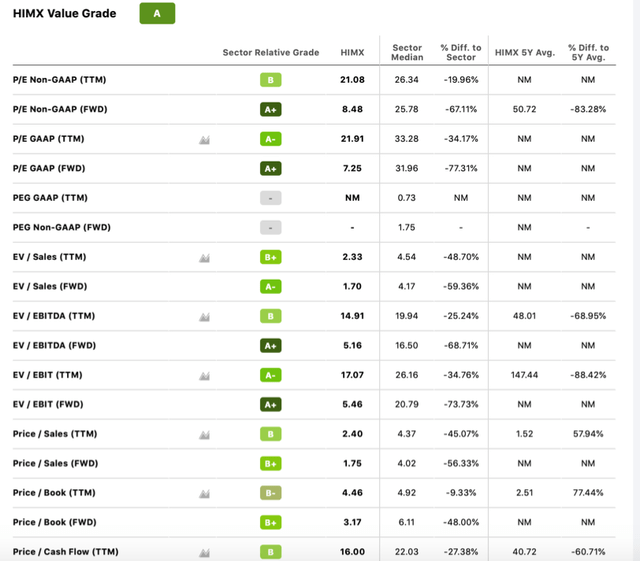Select the EV / Sales (TTM) row label
Image resolution: width=640 pixels, height=561 pixels.
[49, 257]
